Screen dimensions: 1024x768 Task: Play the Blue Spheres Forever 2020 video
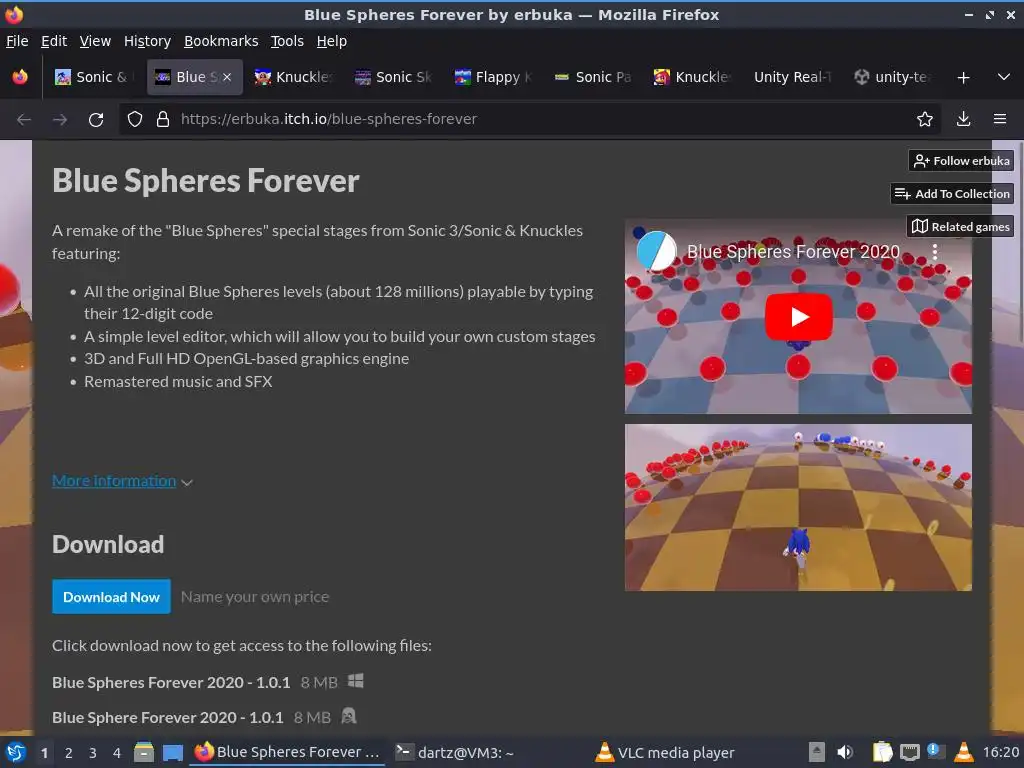798,317
